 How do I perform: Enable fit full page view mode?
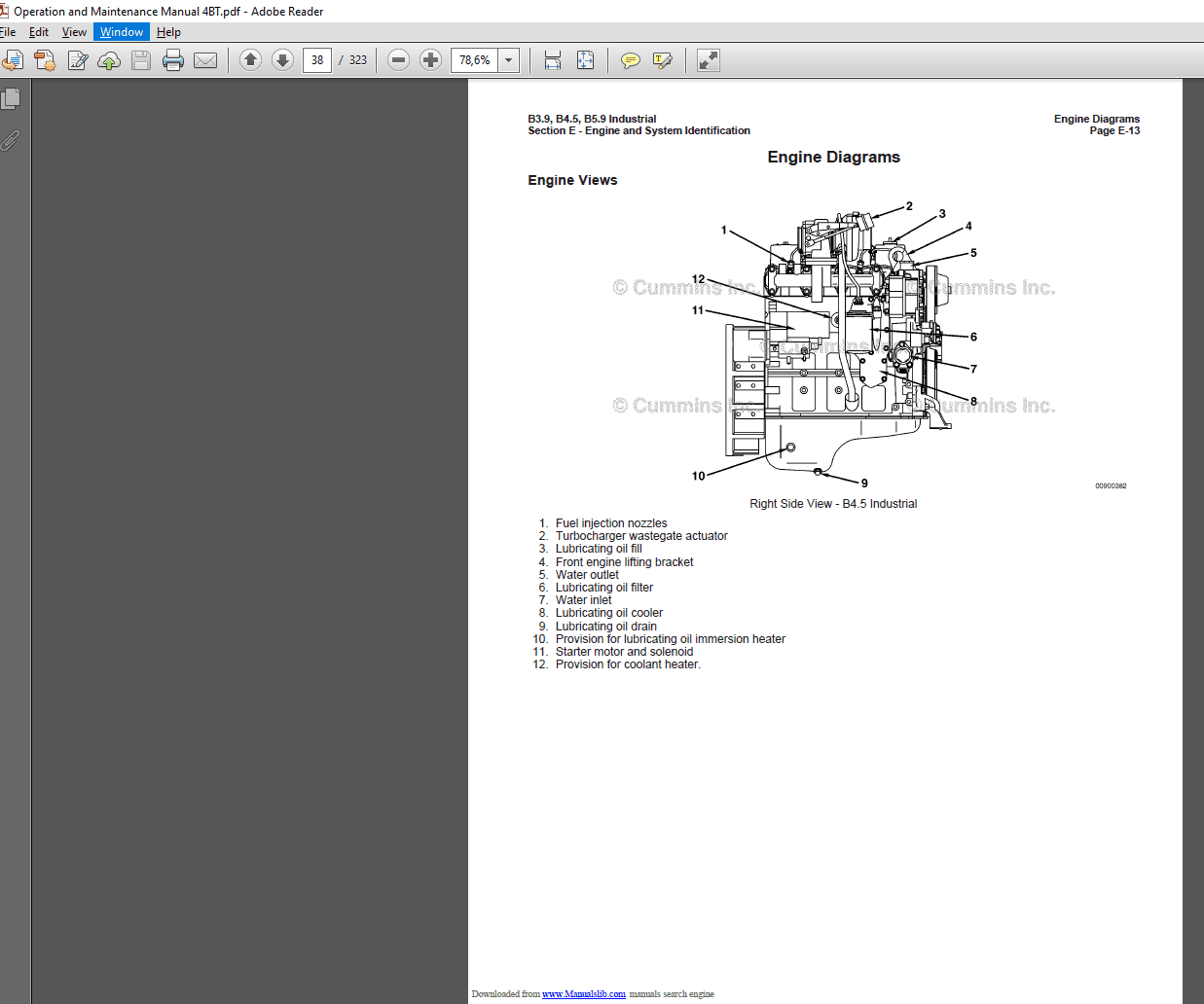[x=585, y=59]
